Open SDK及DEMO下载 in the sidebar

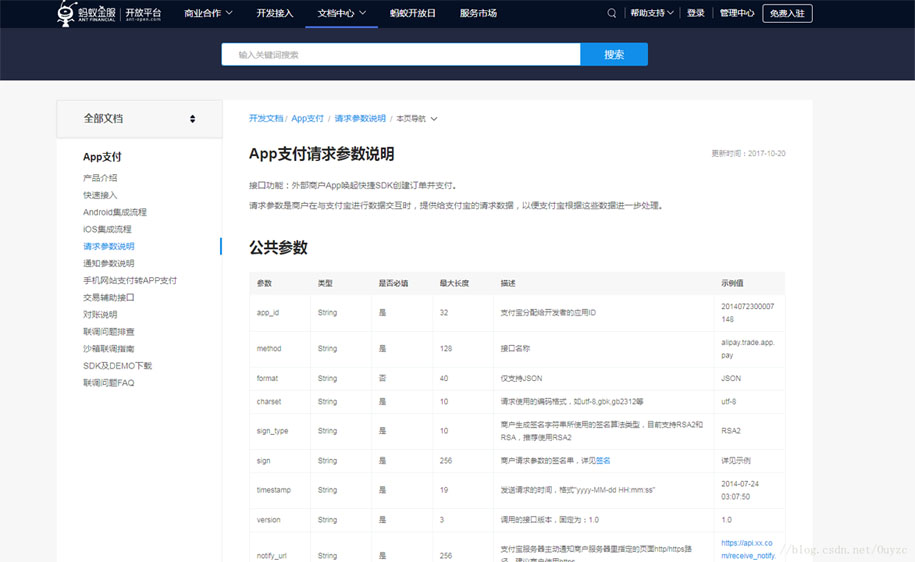117,366
